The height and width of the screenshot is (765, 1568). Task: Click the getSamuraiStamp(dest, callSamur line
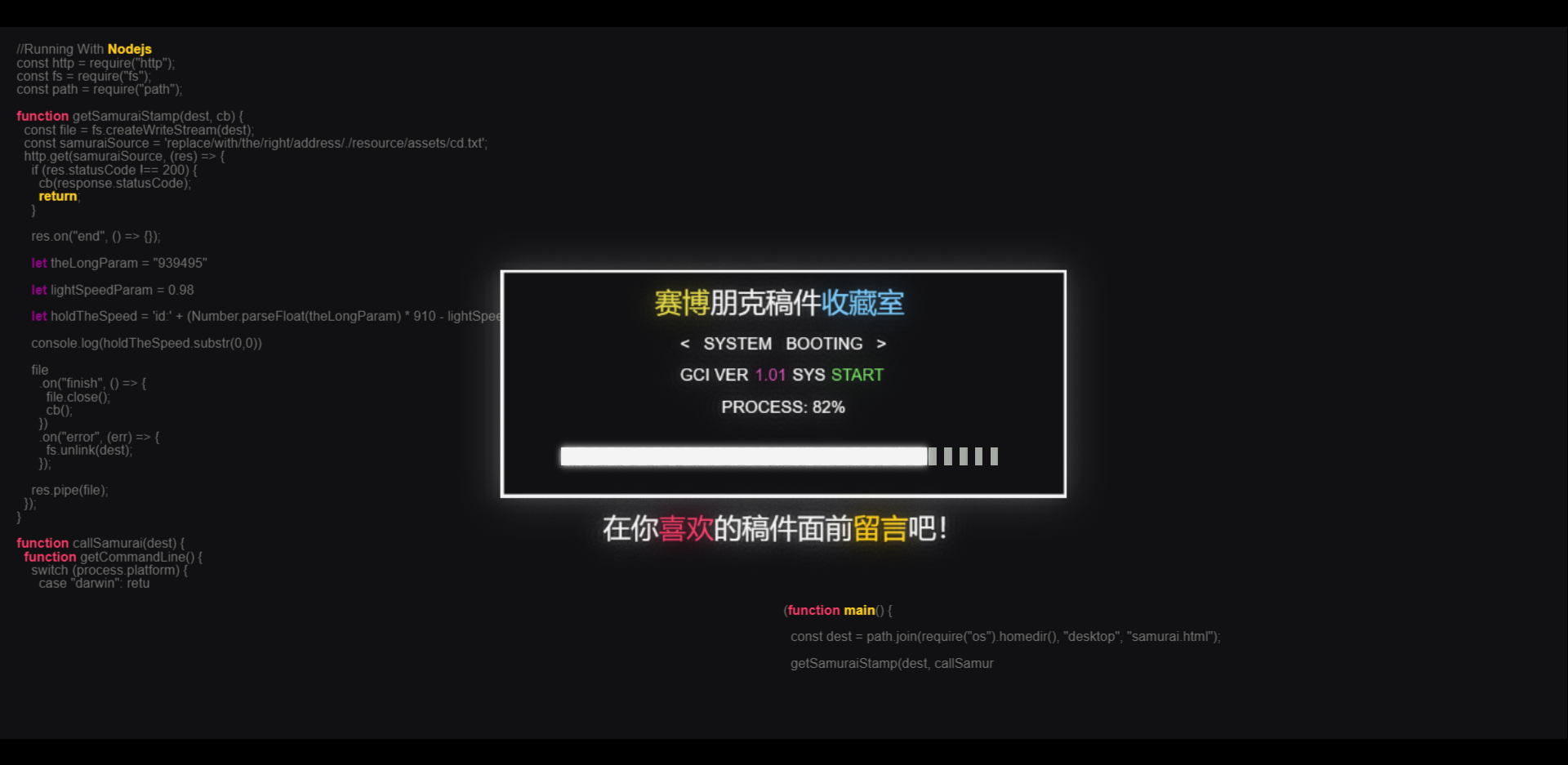(x=892, y=663)
